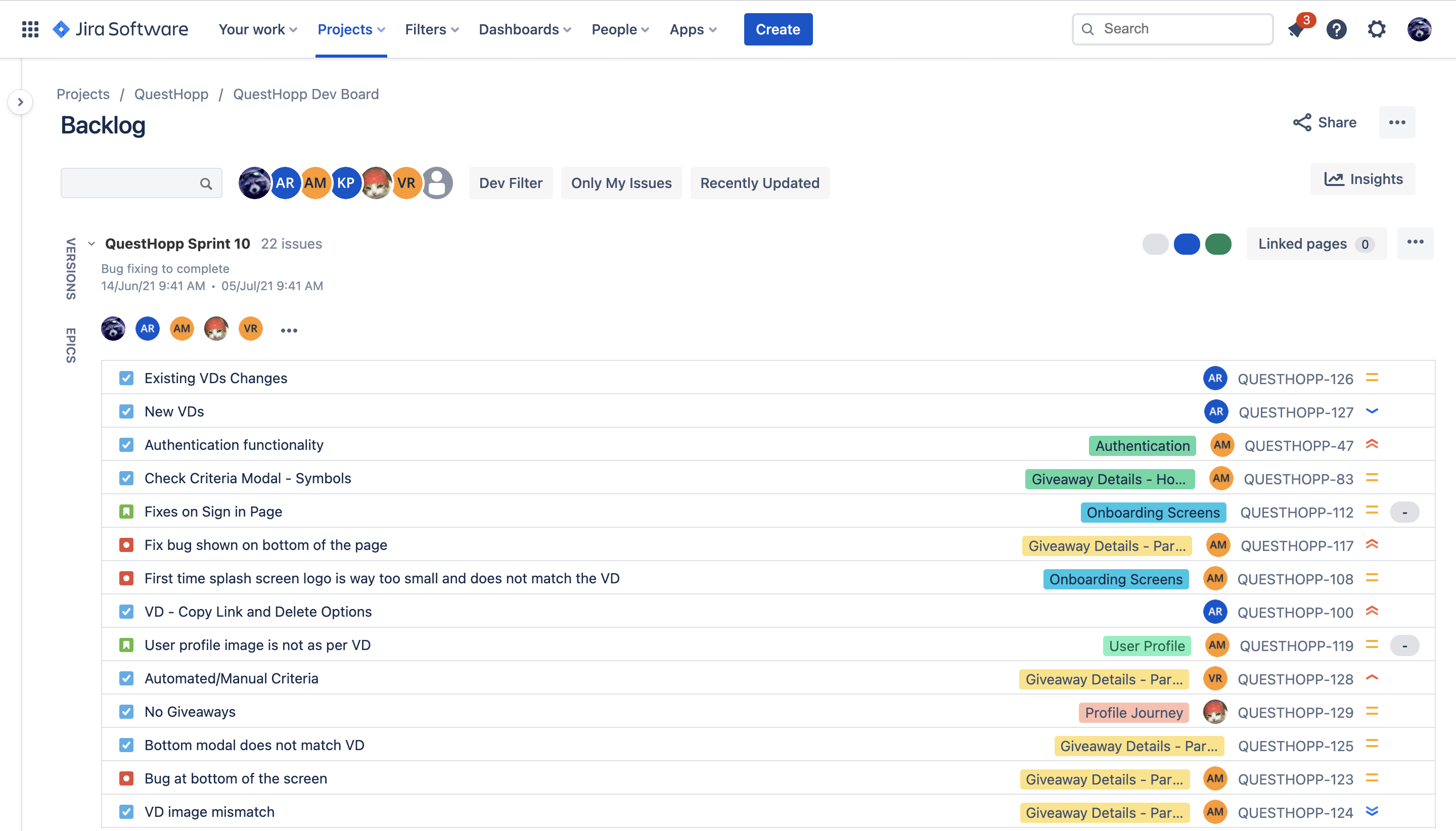Image resolution: width=1456 pixels, height=831 pixels.
Task: Open the app switcher grid icon
Action: click(x=30, y=29)
